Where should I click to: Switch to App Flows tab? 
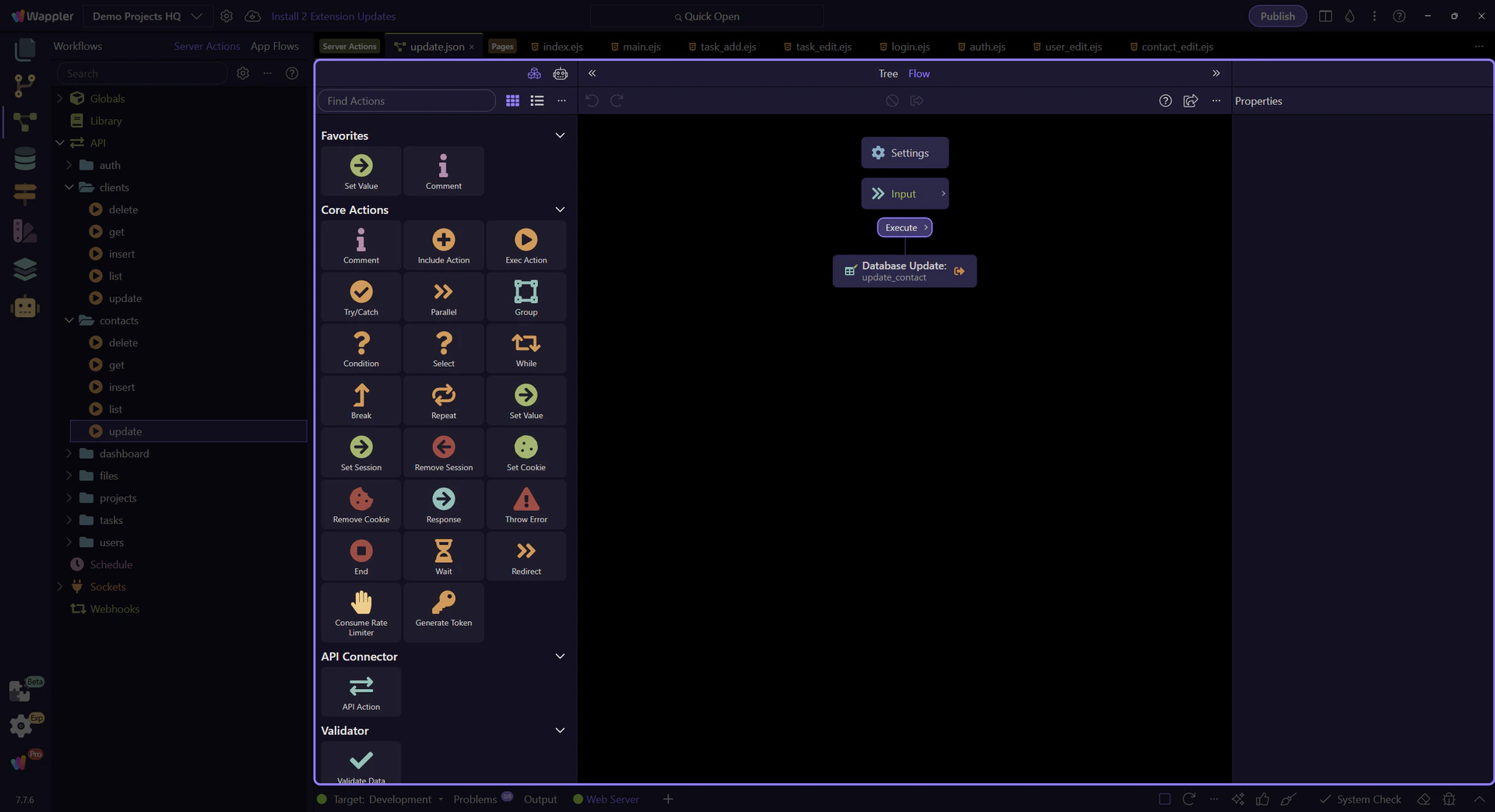click(274, 46)
